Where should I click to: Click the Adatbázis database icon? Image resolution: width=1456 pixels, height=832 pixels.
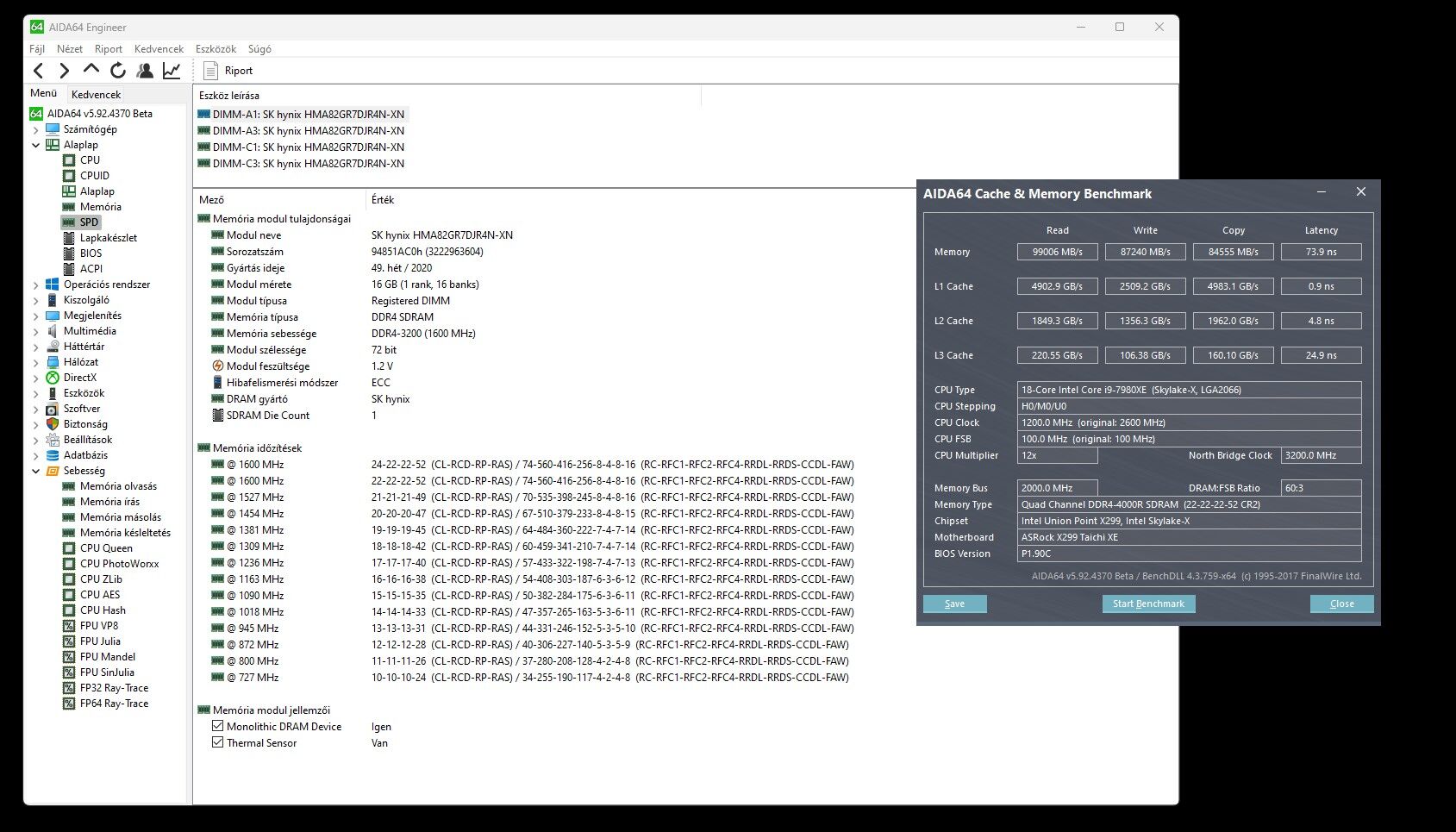(x=53, y=455)
